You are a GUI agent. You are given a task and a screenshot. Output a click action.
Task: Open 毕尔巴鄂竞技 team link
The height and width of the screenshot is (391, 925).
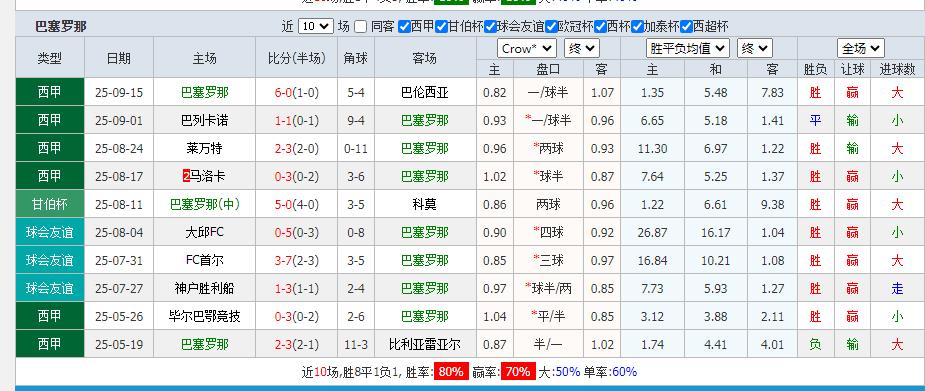[204, 317]
